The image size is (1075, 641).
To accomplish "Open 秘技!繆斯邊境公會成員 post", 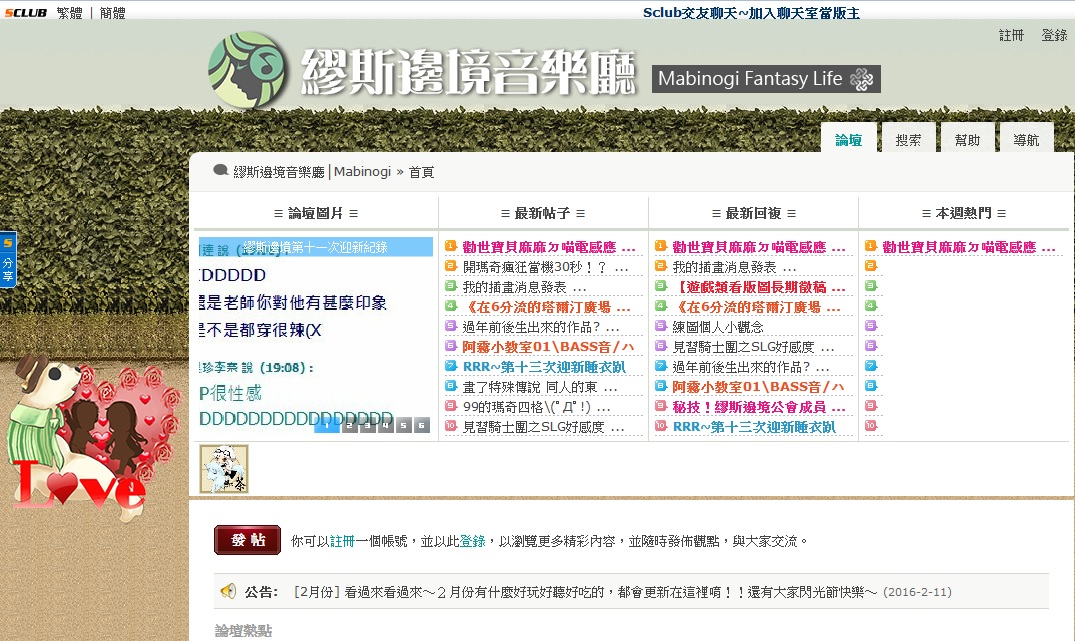I will [x=759, y=407].
